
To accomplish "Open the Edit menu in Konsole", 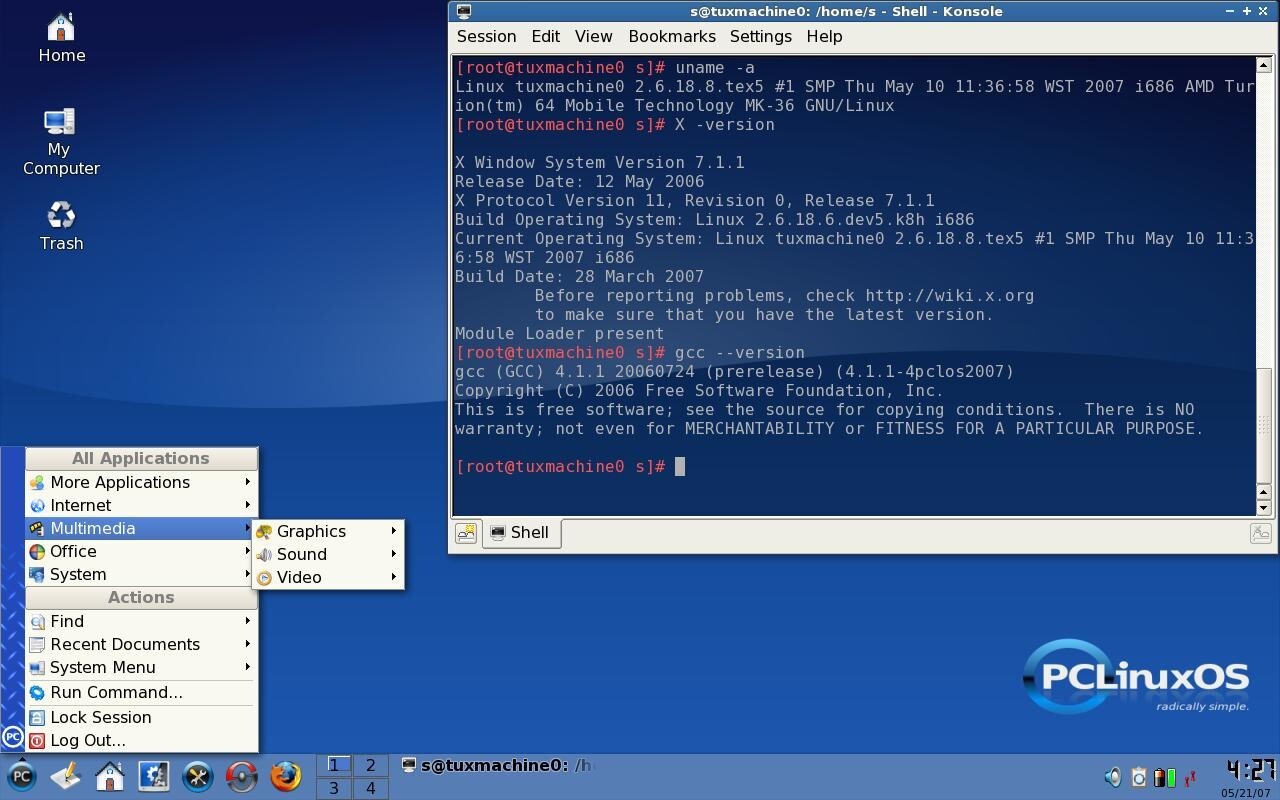I will [x=545, y=36].
